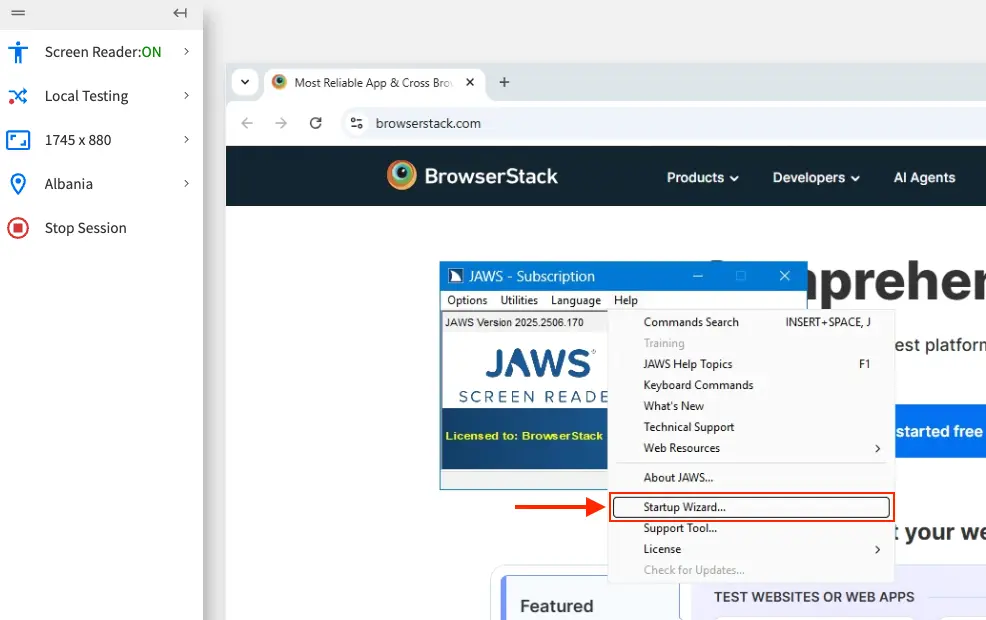The height and width of the screenshot is (620, 986).
Task: Open the Options menu in JAWS
Action: pos(466,300)
